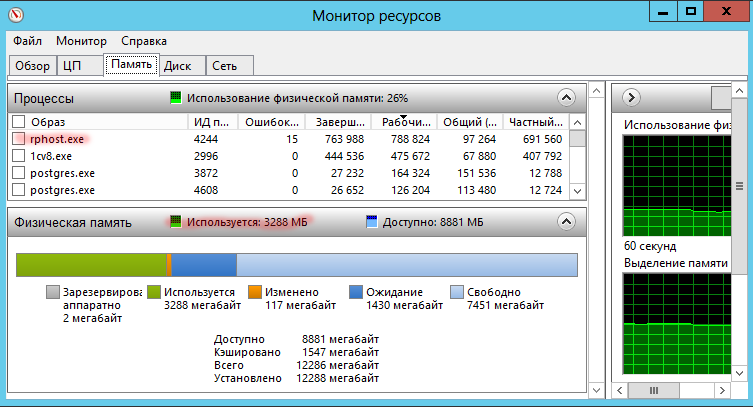This screenshot has width=753, height=407.
Task: Click the gray Зарезервировано legend swatch
Action: tap(53, 292)
